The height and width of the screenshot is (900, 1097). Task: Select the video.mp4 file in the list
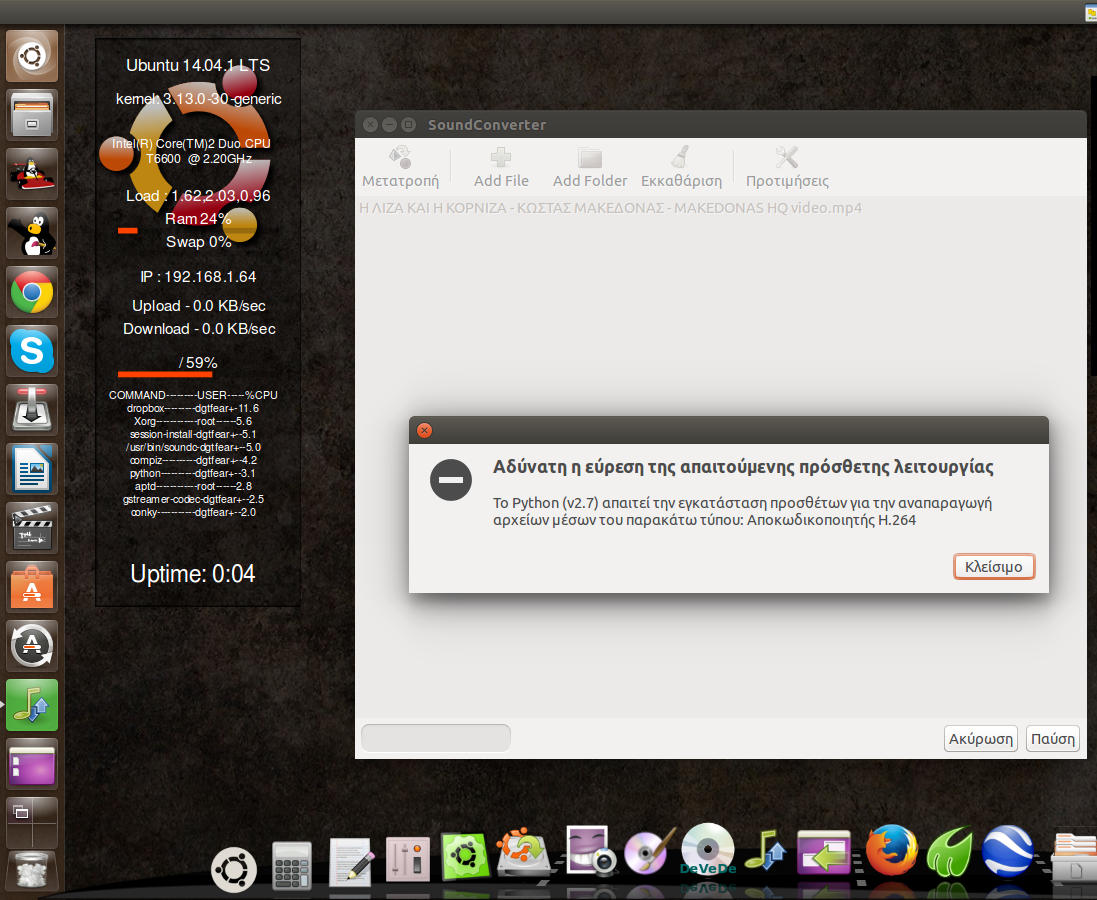[610, 208]
